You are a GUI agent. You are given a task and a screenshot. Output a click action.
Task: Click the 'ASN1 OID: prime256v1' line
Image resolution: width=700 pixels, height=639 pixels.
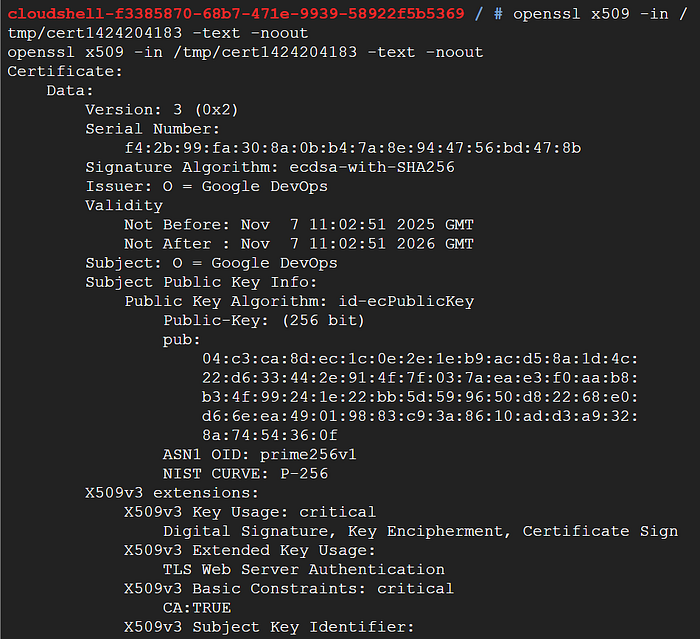(260, 454)
